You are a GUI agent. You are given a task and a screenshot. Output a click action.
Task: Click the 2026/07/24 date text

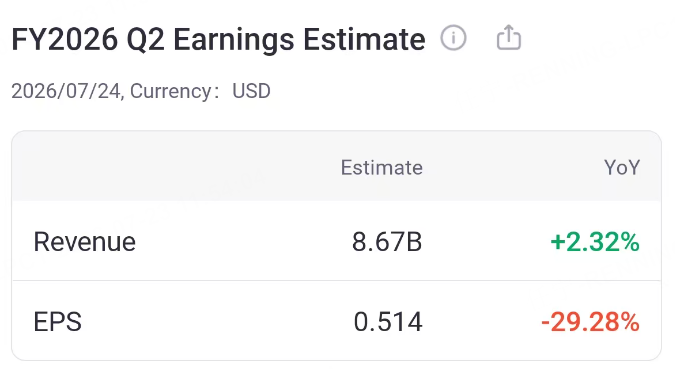(66, 91)
